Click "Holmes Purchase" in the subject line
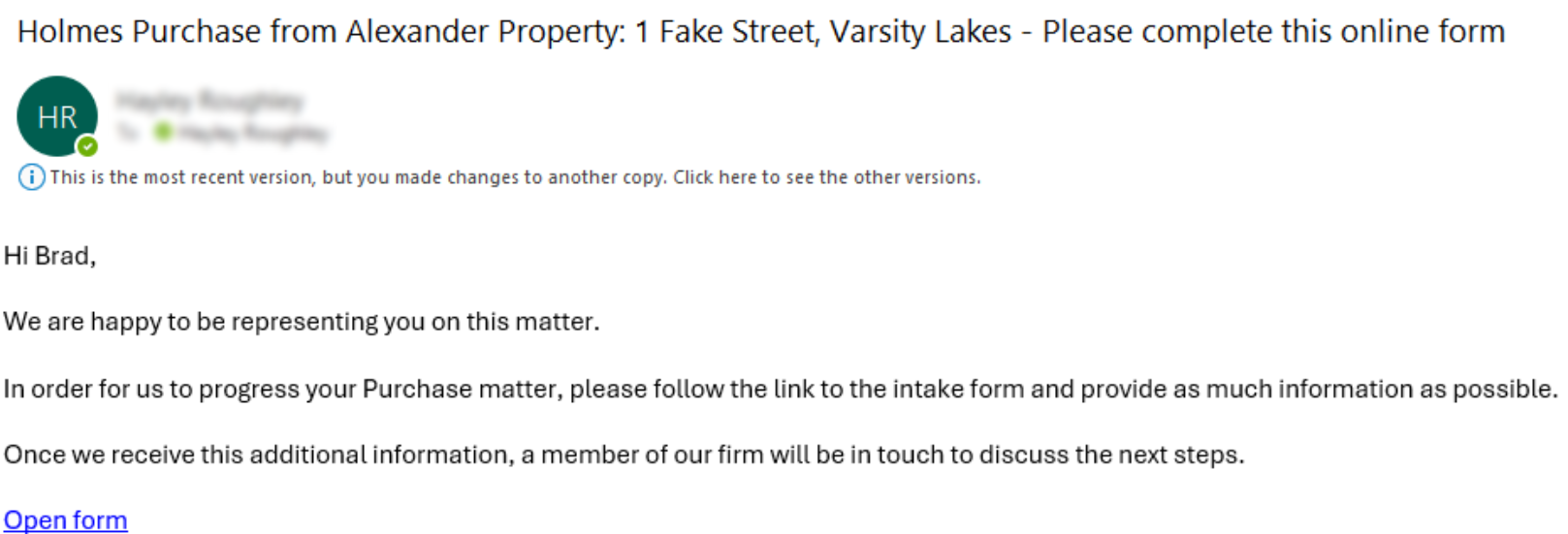Image resolution: width=1568 pixels, height=534 pixels. click(140, 32)
